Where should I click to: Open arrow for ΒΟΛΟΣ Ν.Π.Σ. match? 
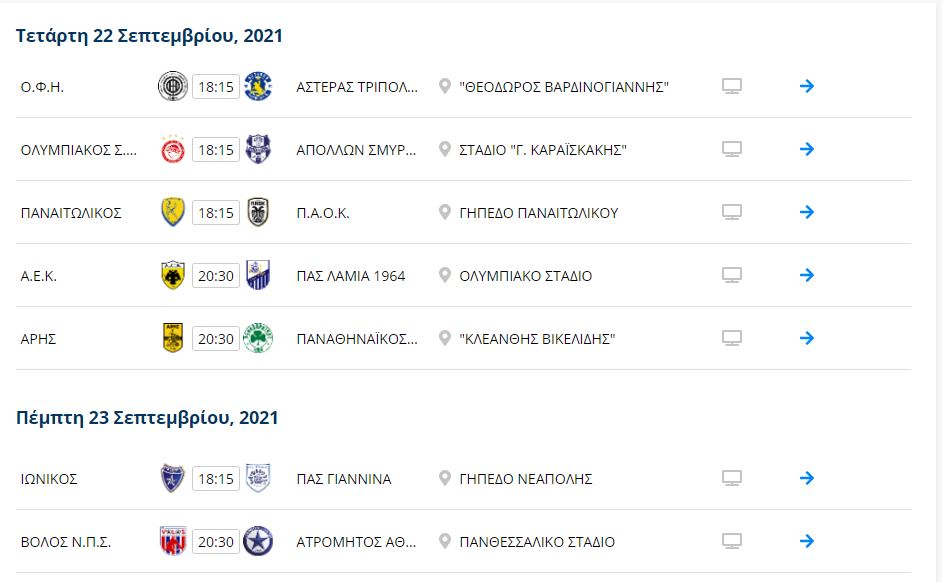(x=807, y=541)
